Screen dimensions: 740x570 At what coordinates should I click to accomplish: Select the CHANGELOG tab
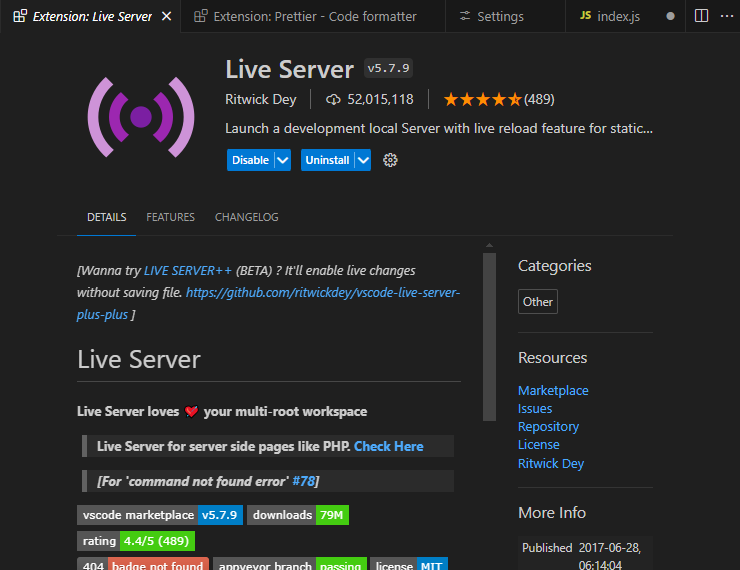(247, 217)
